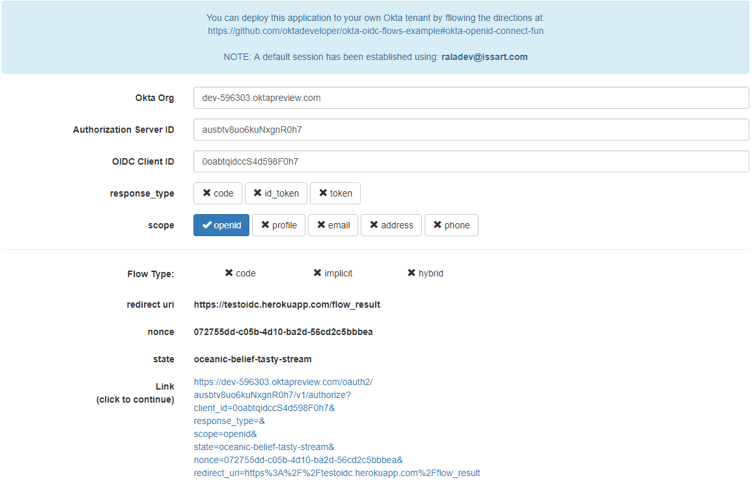Screen dimensions: 754x486
Task: Toggle the id_token response_type button
Action: [x=276, y=193]
